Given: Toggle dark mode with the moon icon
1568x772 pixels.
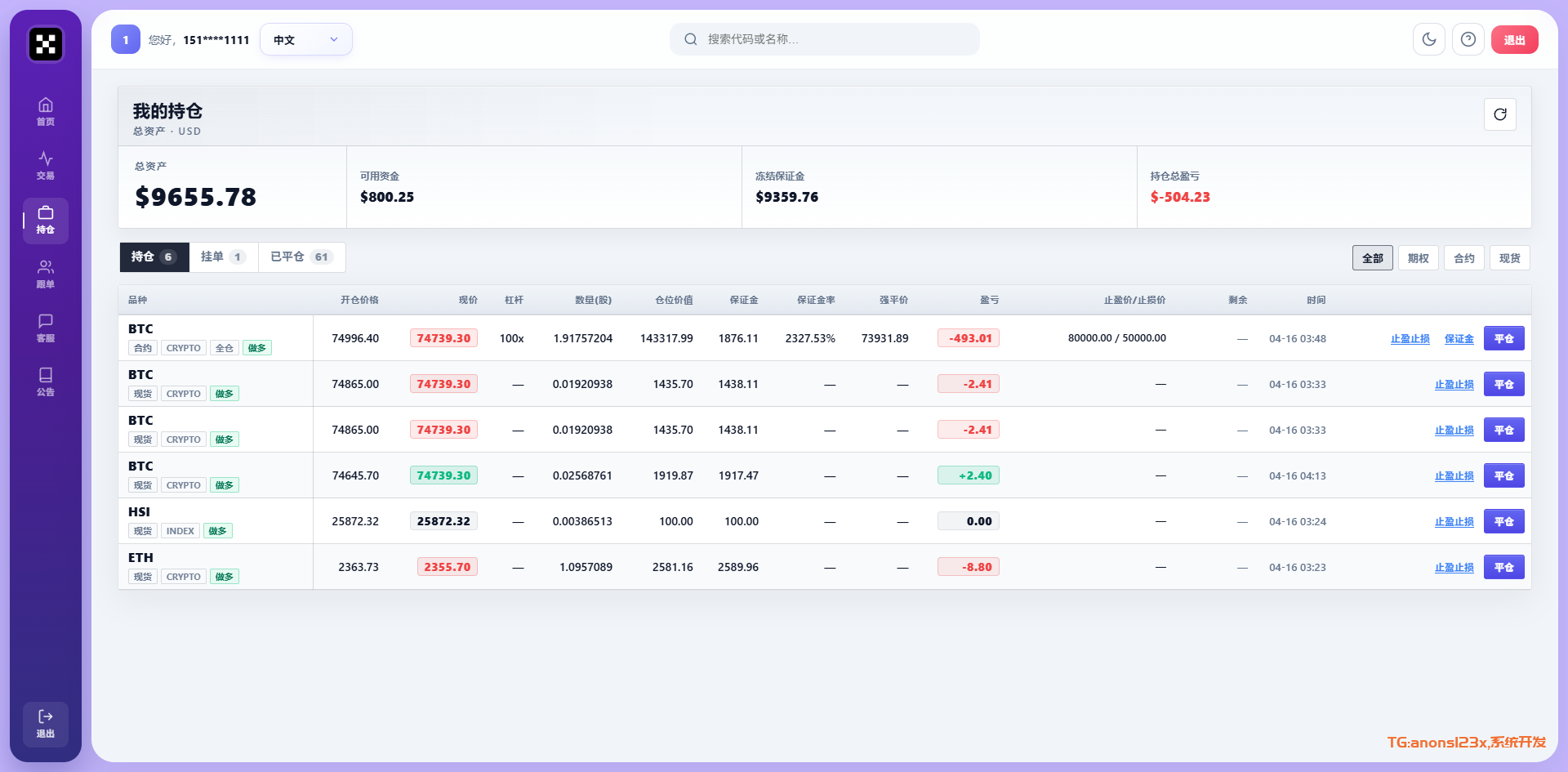Looking at the screenshot, I should pyautogui.click(x=1428, y=39).
